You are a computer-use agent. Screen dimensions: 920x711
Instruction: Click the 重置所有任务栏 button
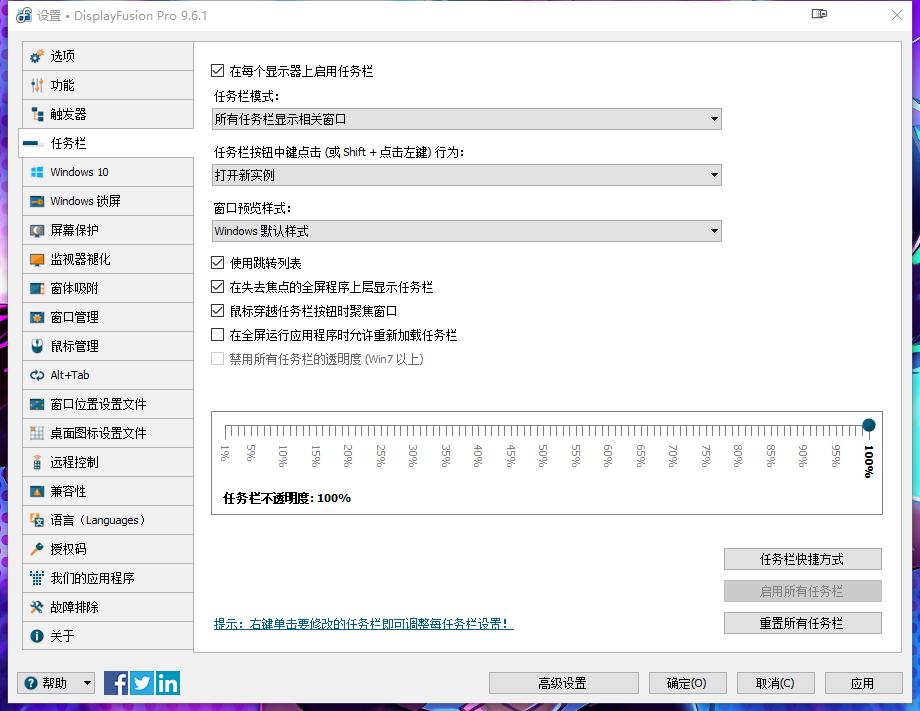coord(802,623)
